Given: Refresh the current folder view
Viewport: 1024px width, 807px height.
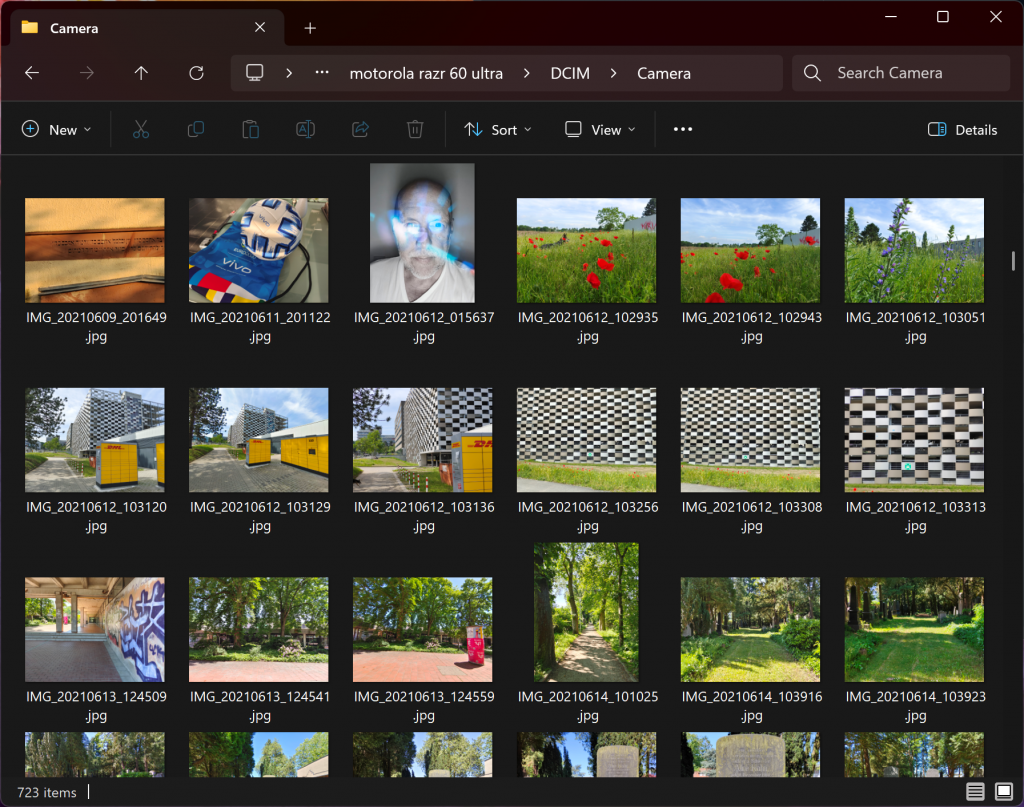Looking at the screenshot, I should coord(196,73).
